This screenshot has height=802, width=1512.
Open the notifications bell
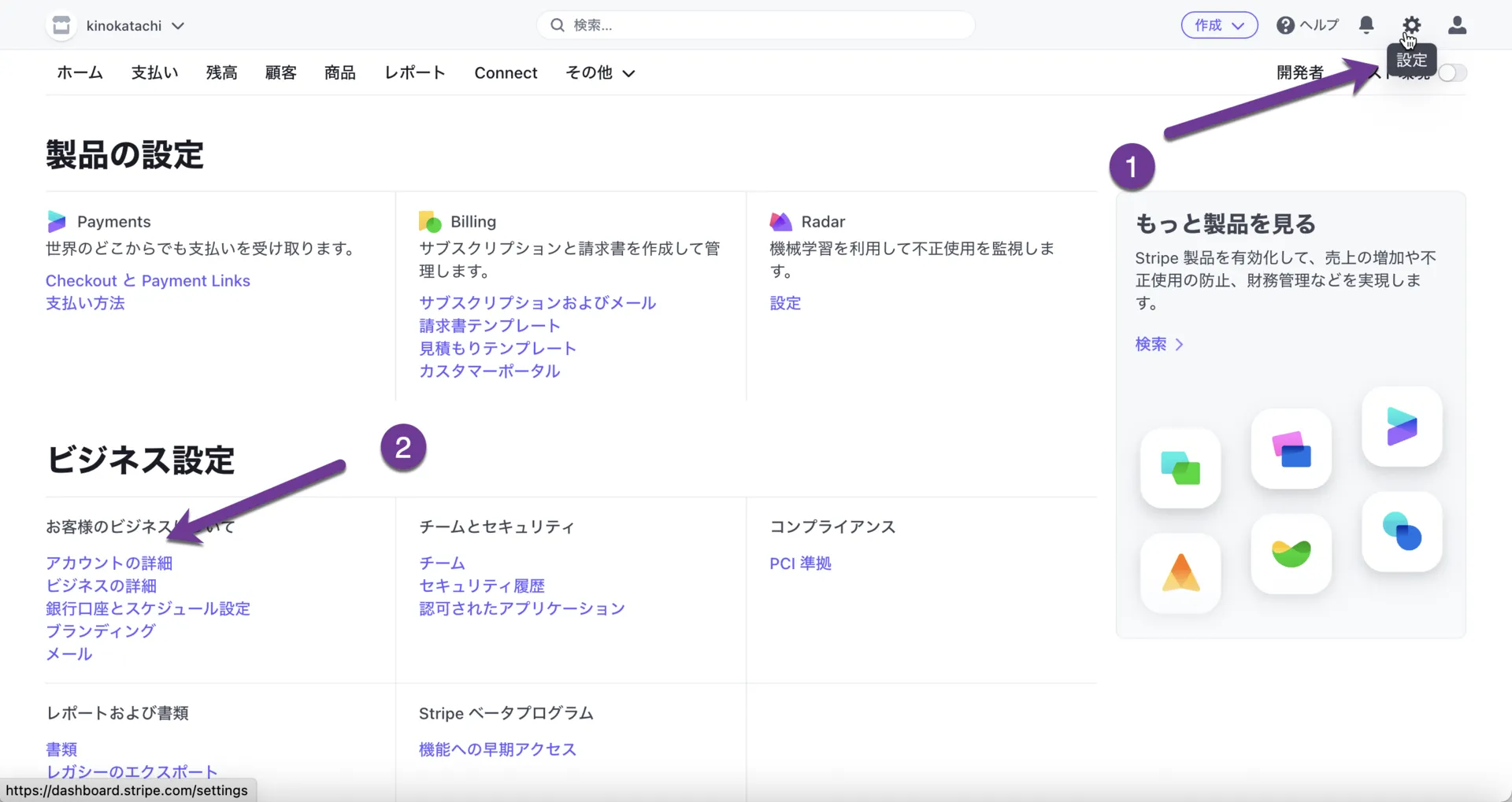(1366, 25)
